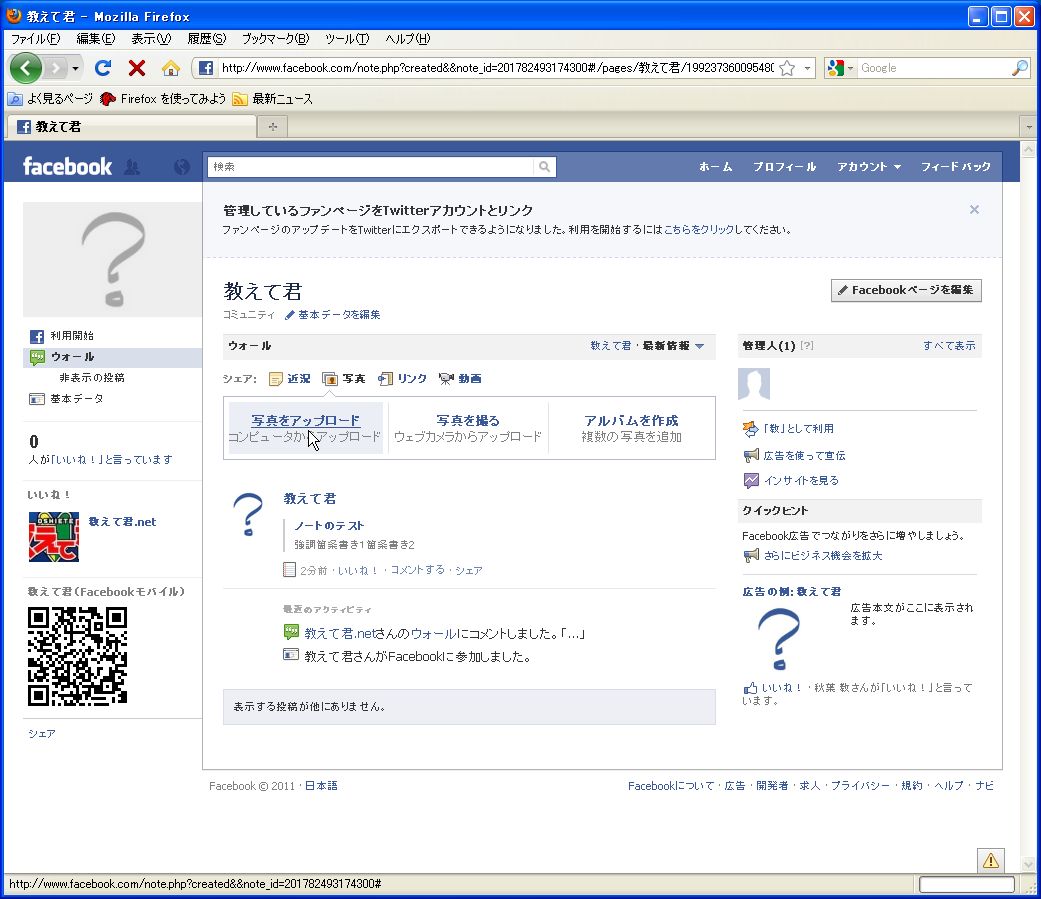Viewport: 1041px width, 899px height.
Task: Click シェア link below the QR code
Action: pos(42,734)
